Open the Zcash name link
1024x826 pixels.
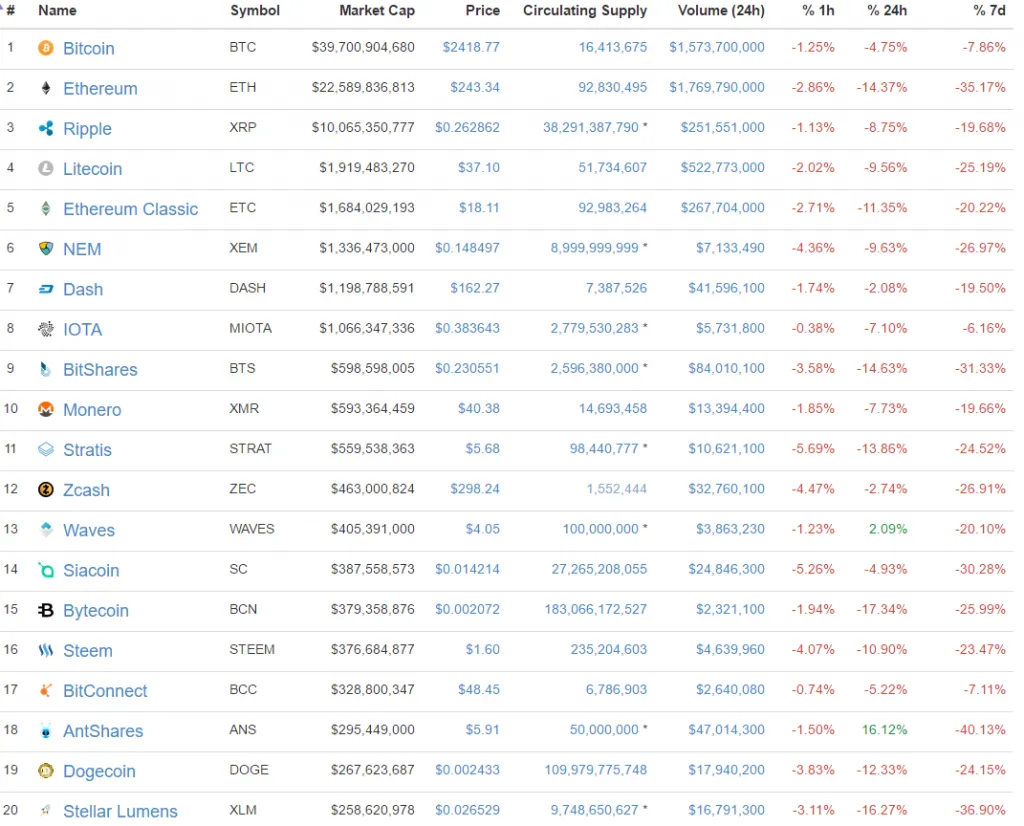point(86,490)
